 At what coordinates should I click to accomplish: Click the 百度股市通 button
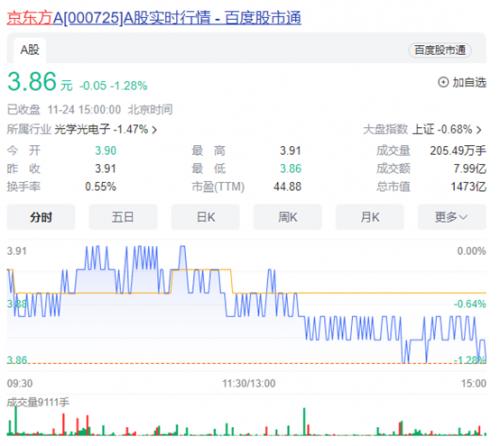pos(440,50)
